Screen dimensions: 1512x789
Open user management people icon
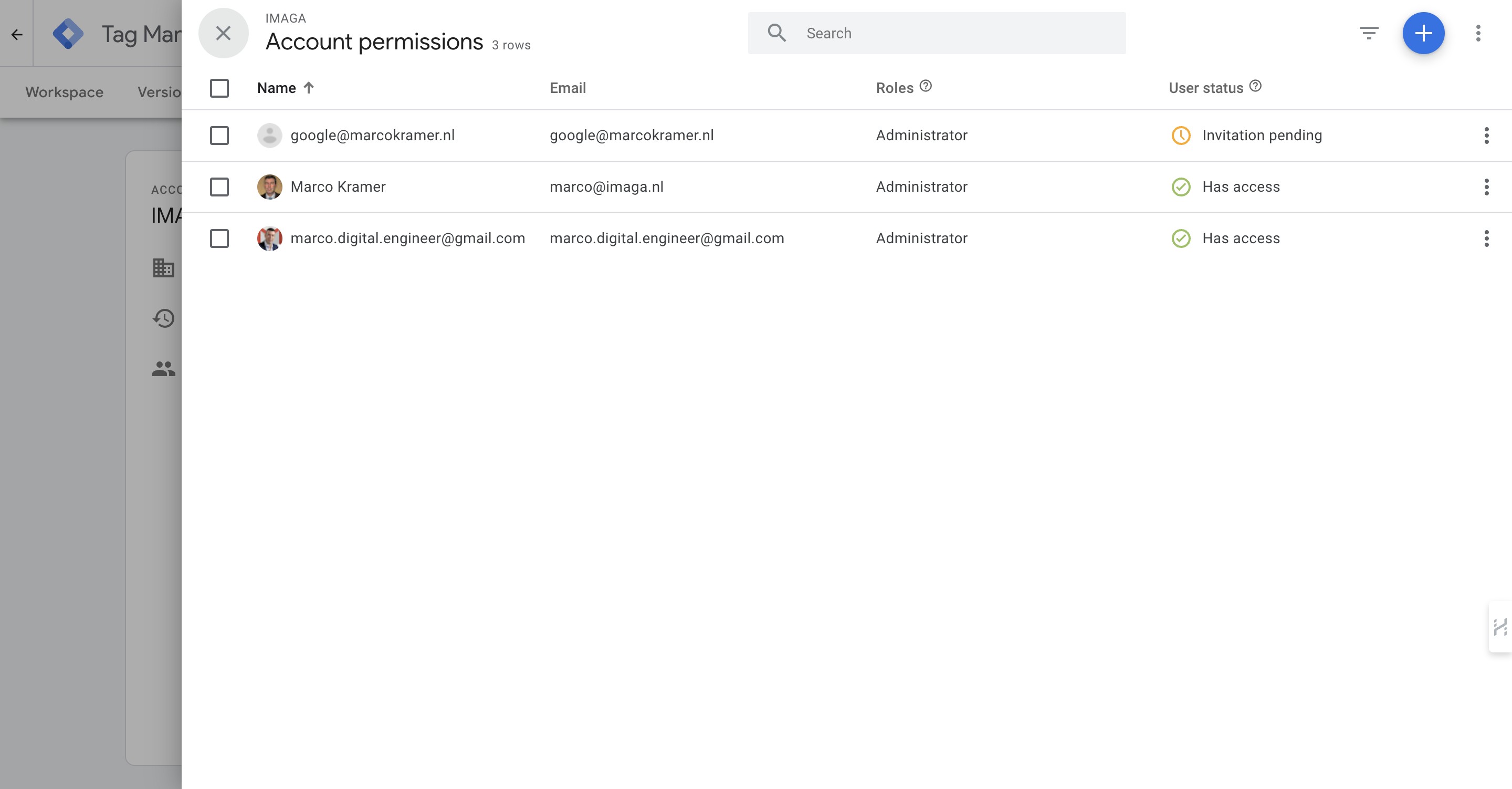(x=164, y=369)
